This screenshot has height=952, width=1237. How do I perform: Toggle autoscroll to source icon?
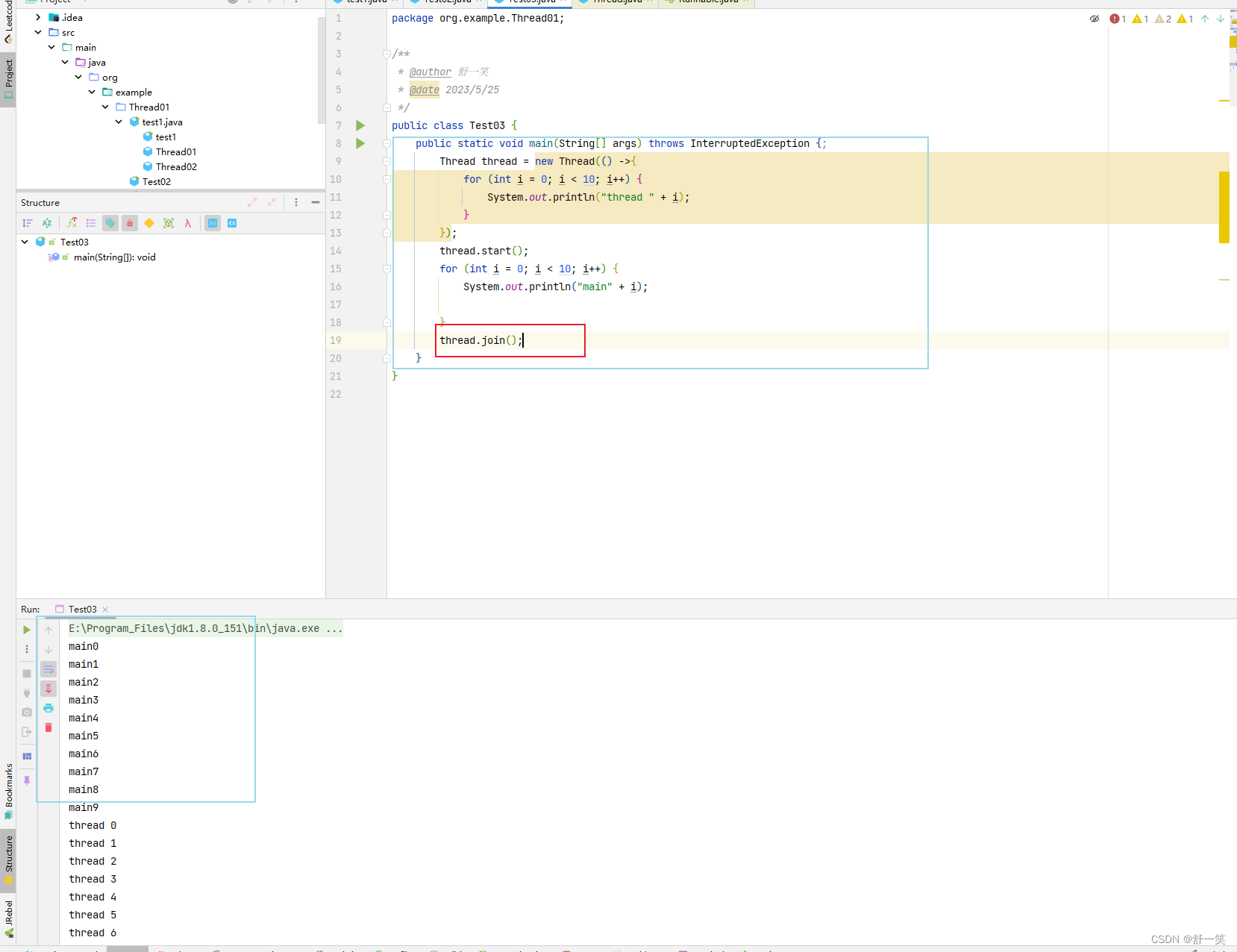point(213,223)
